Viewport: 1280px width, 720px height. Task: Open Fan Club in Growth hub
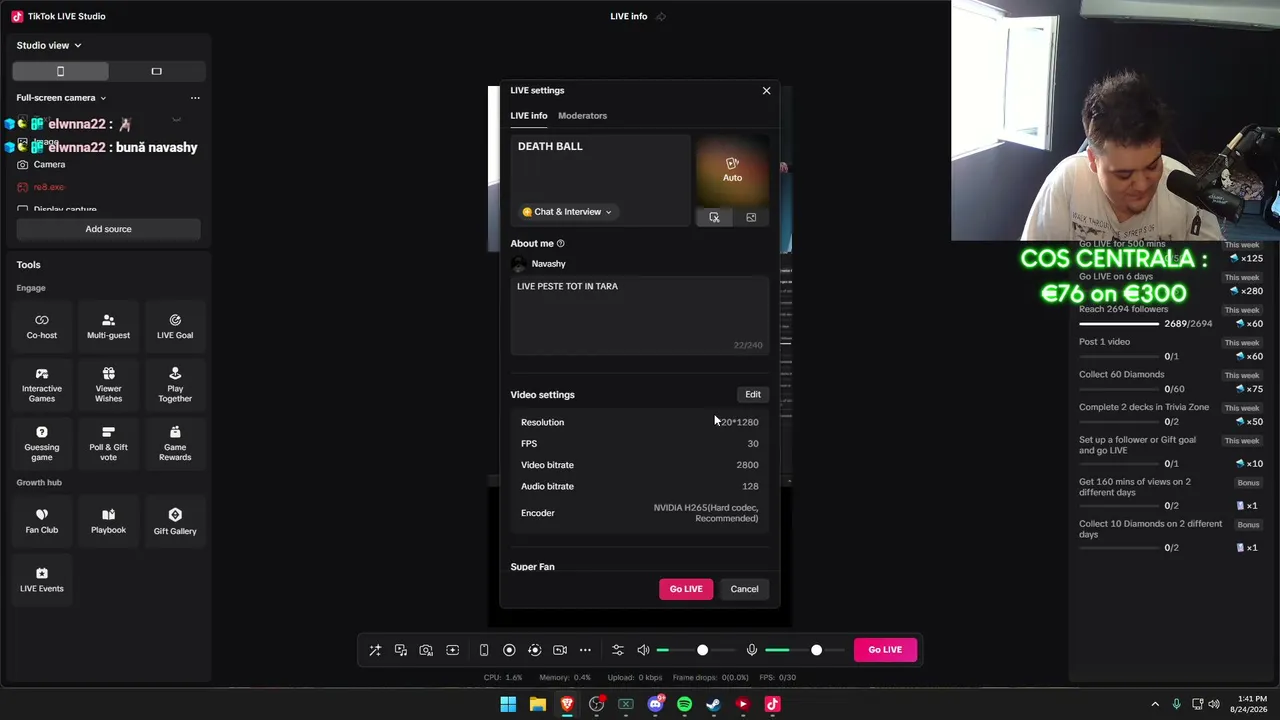[42, 521]
